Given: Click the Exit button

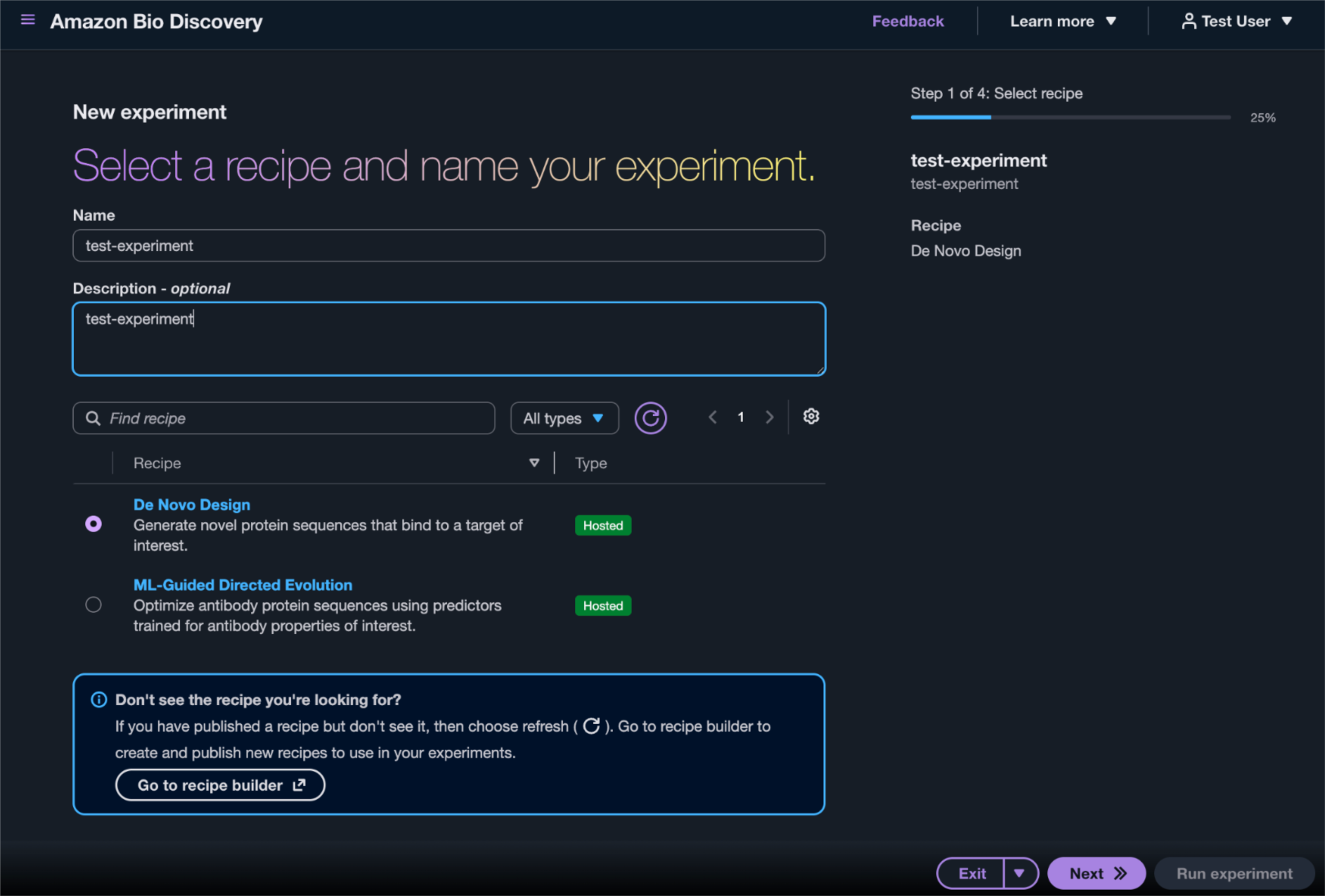Looking at the screenshot, I should [x=971, y=873].
